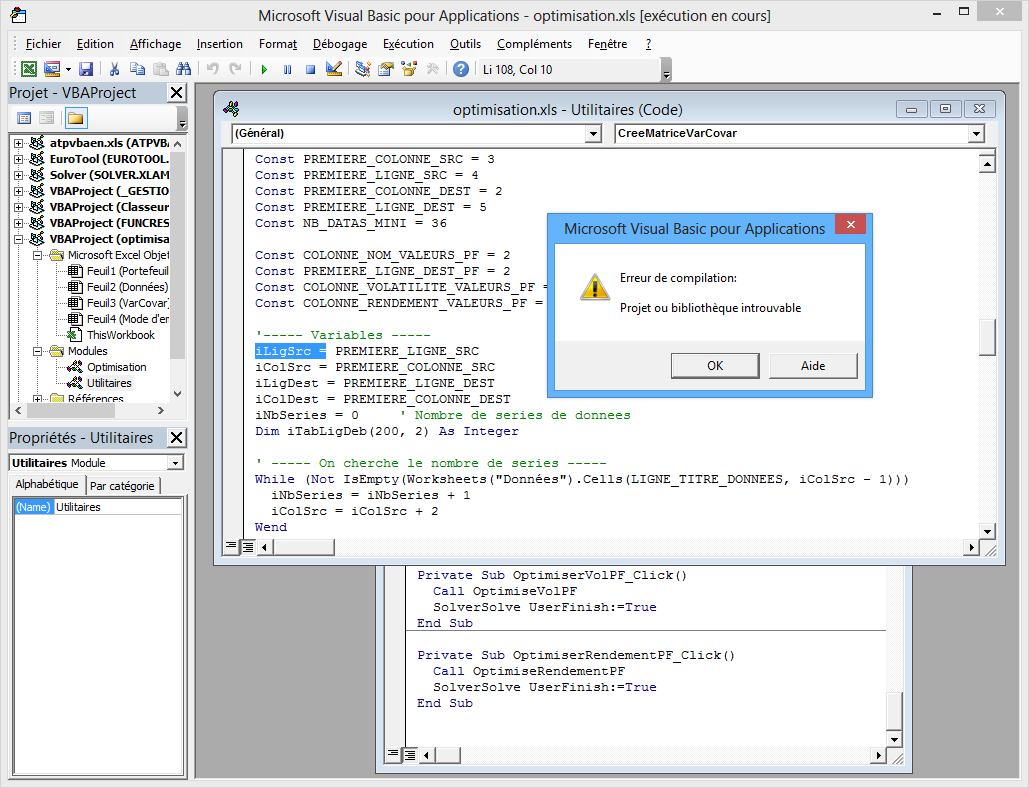This screenshot has width=1029, height=788.
Task: Click the blue Help question mark icon
Action: [460, 69]
